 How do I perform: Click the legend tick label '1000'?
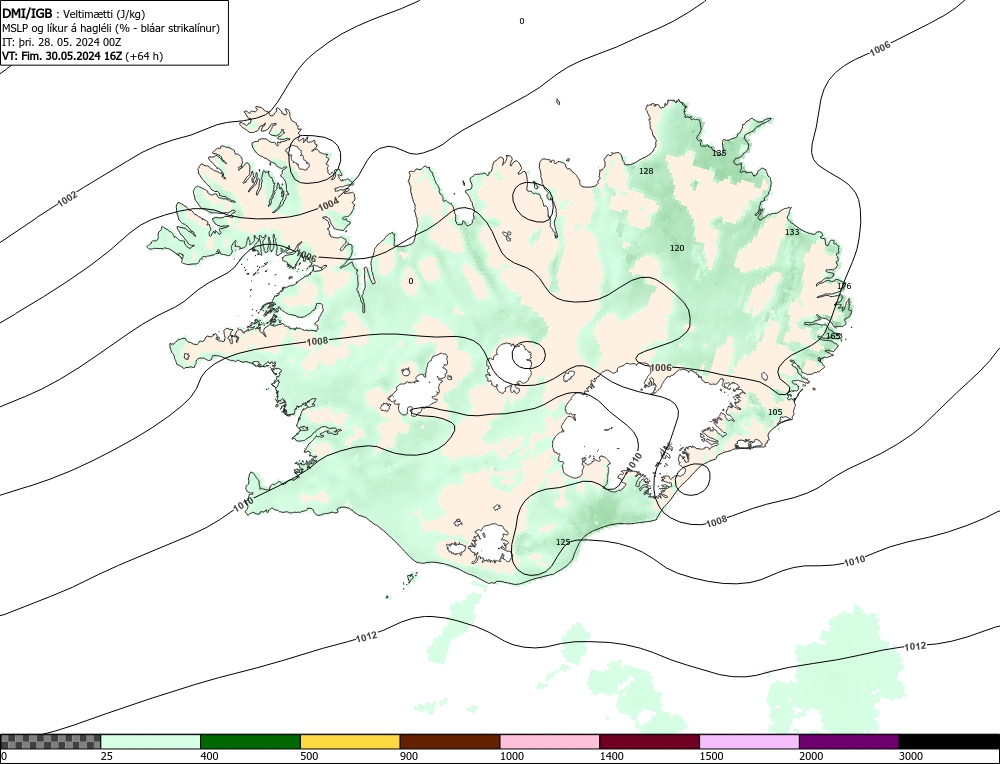[512, 756]
